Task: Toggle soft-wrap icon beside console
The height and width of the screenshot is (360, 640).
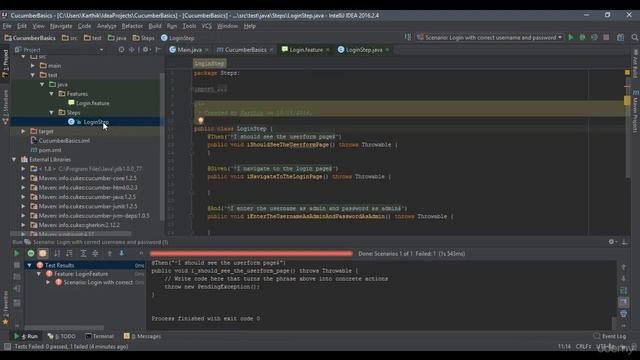Action: [624, 291]
